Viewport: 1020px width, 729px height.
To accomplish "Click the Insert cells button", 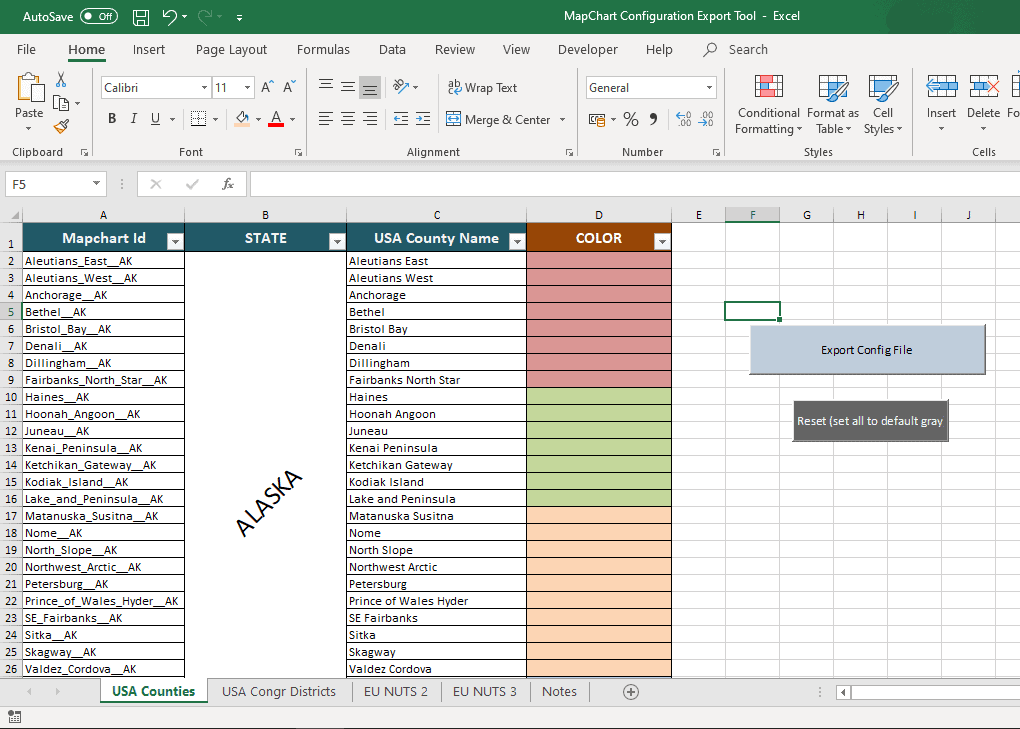I will tap(941, 104).
